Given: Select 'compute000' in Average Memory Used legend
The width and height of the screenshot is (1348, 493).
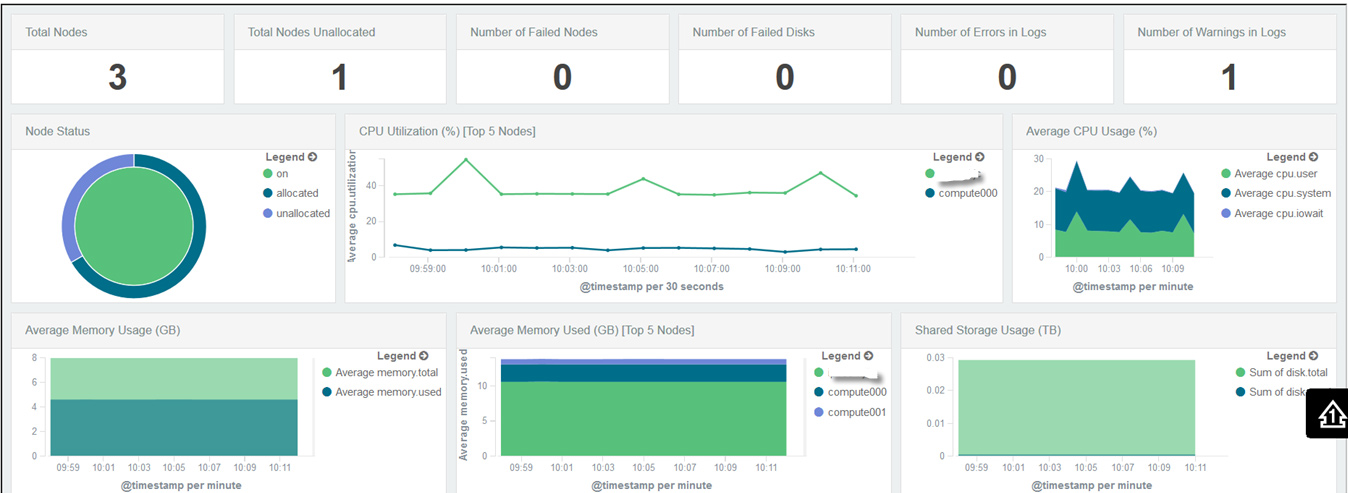Looking at the screenshot, I should (850, 393).
